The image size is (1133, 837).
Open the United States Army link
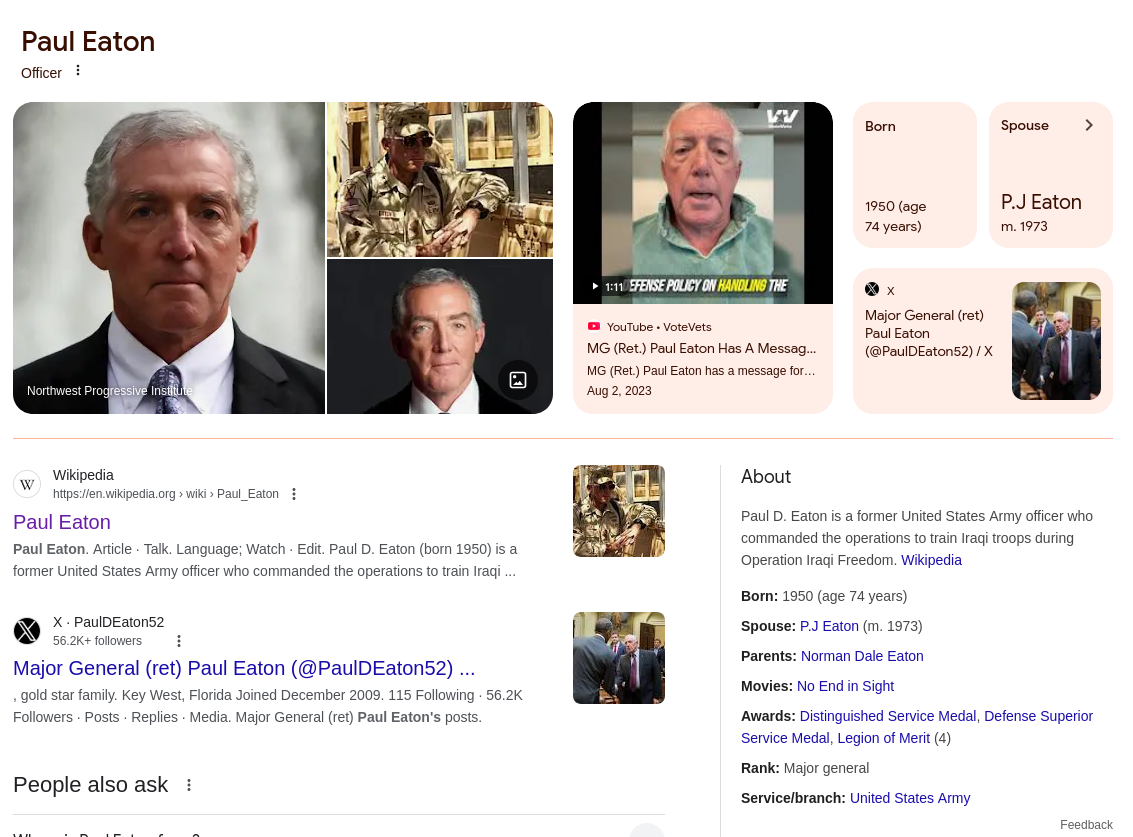pyautogui.click(x=910, y=798)
